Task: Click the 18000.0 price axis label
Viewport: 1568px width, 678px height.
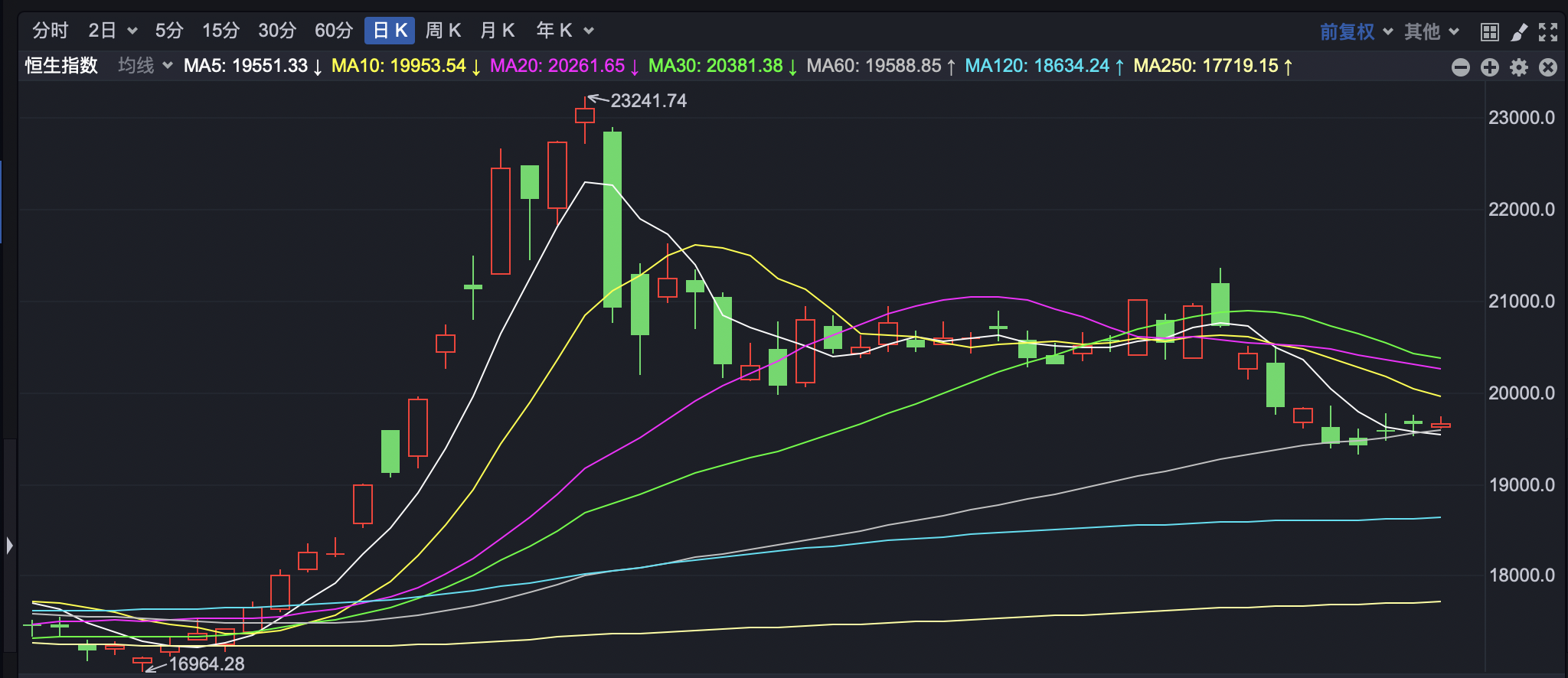Action: click(x=1521, y=575)
